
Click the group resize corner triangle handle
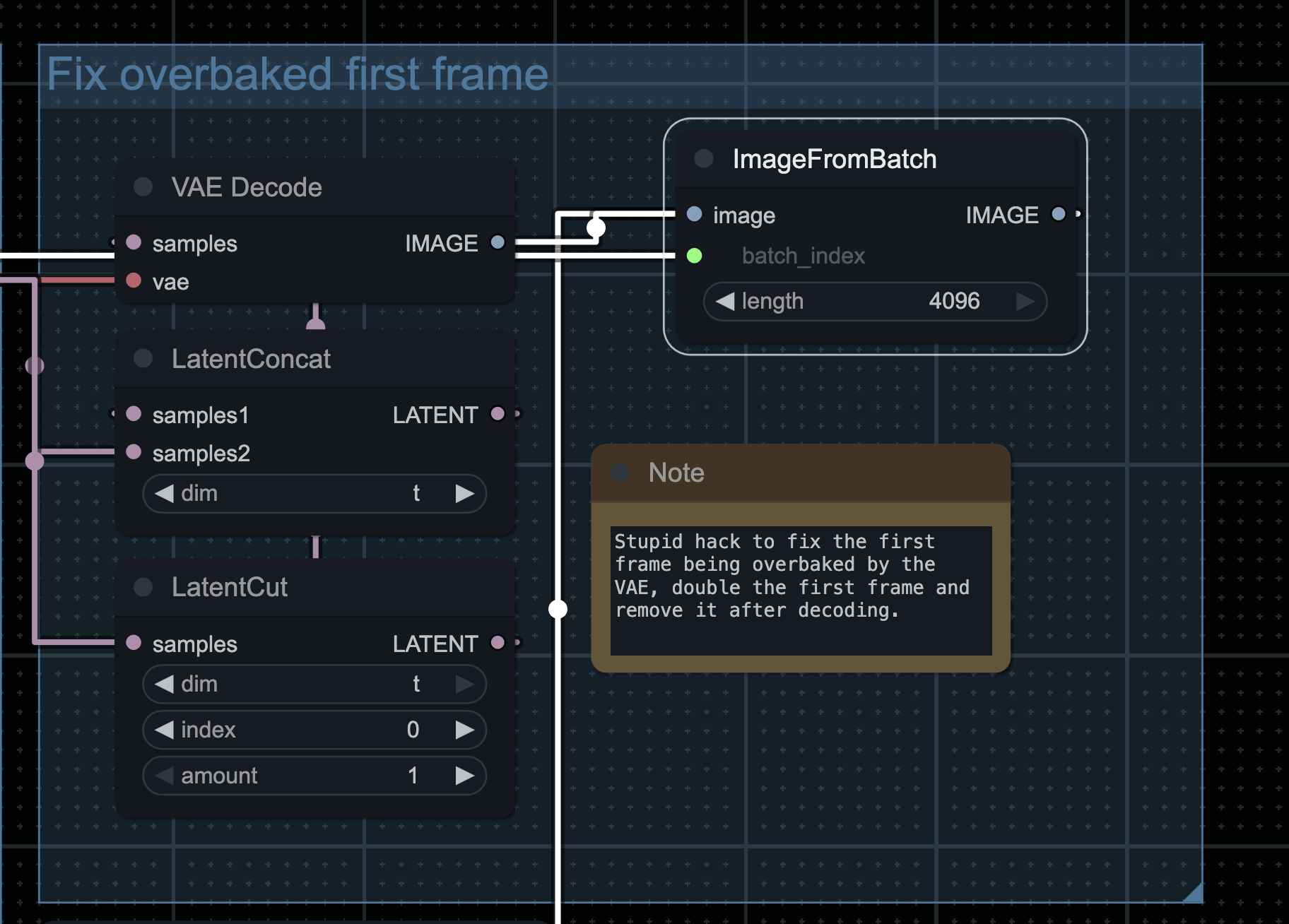pyautogui.click(x=1194, y=894)
